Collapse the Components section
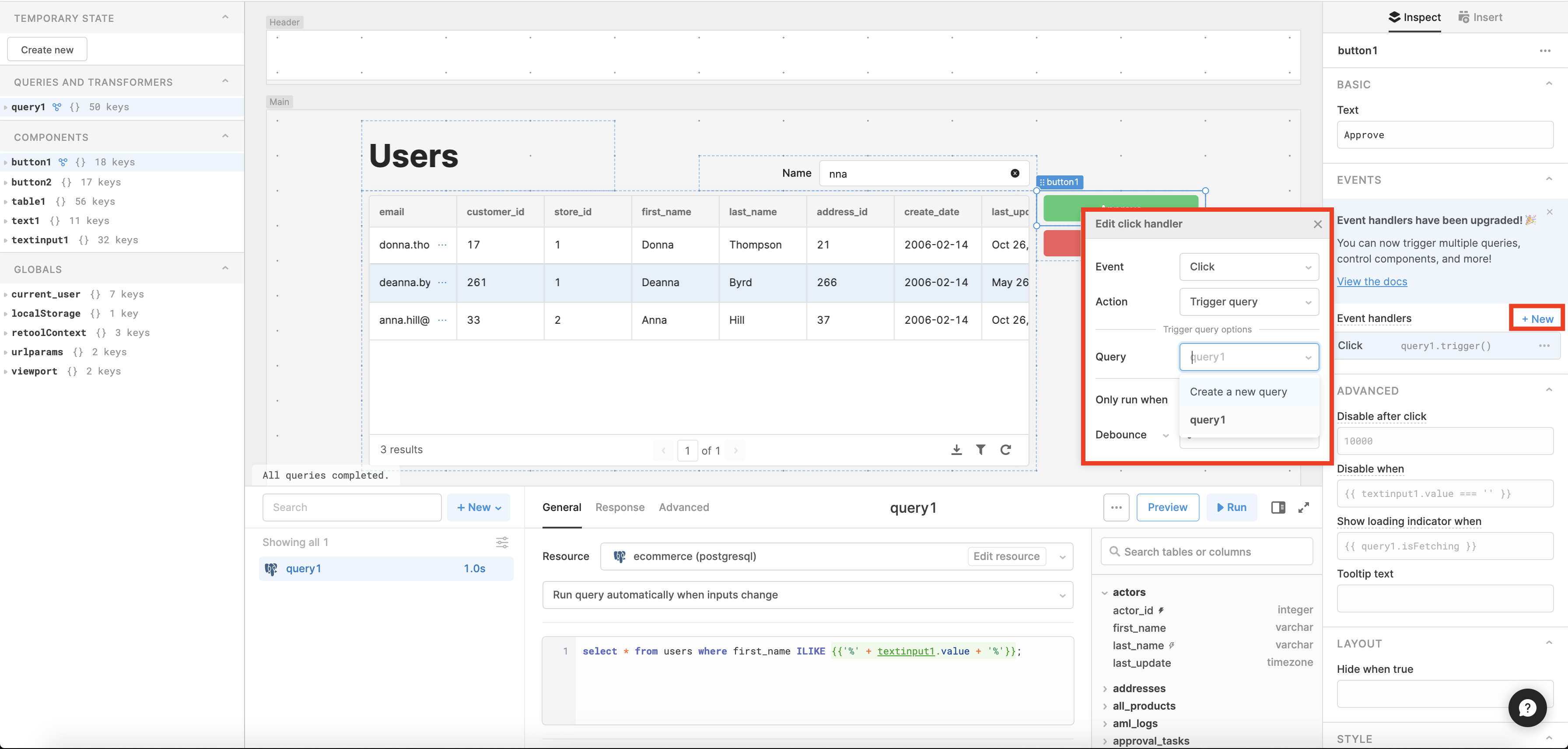 (x=225, y=136)
